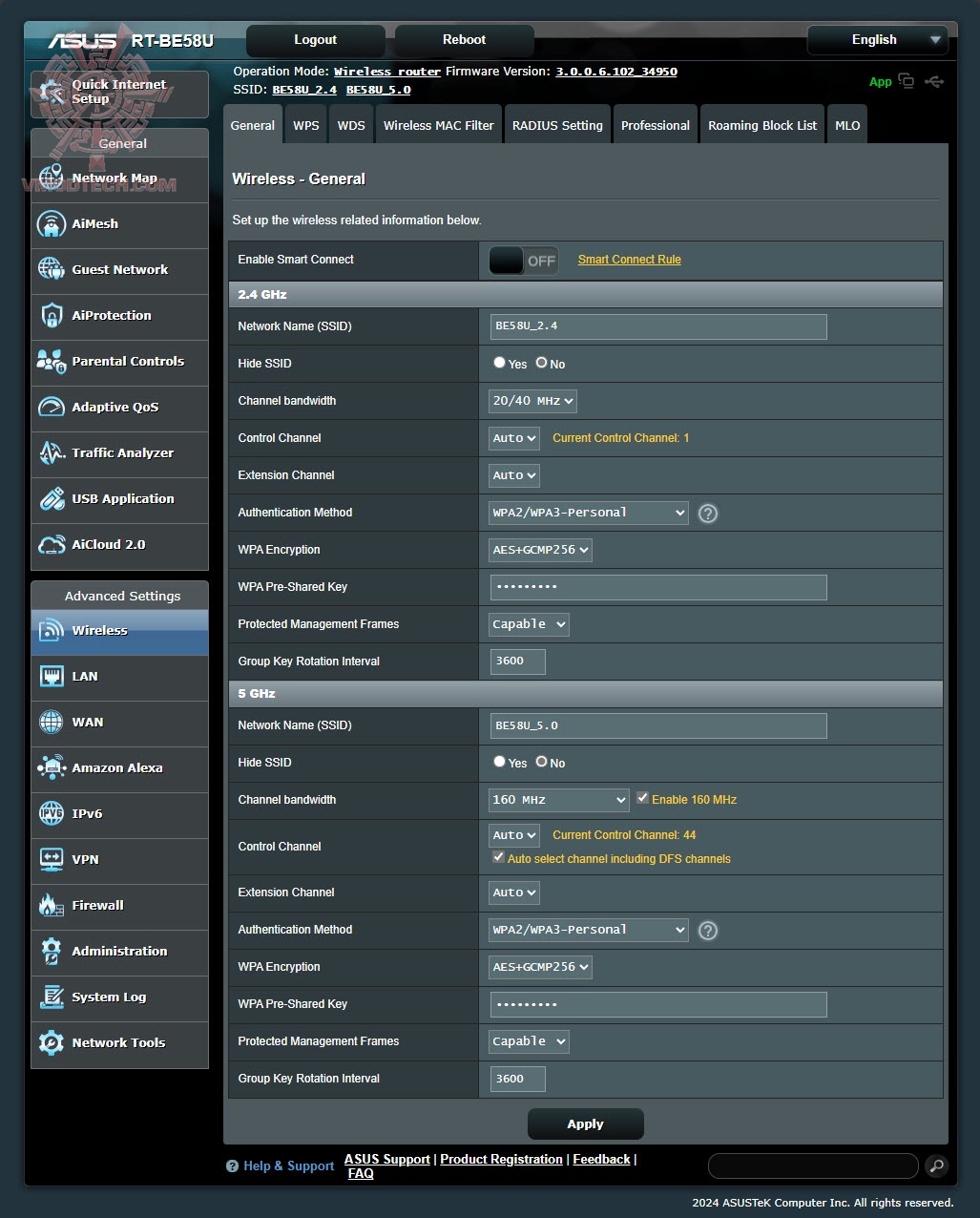Open the Product Registration link
Screen dimensions: 980x1218
coord(501,1159)
